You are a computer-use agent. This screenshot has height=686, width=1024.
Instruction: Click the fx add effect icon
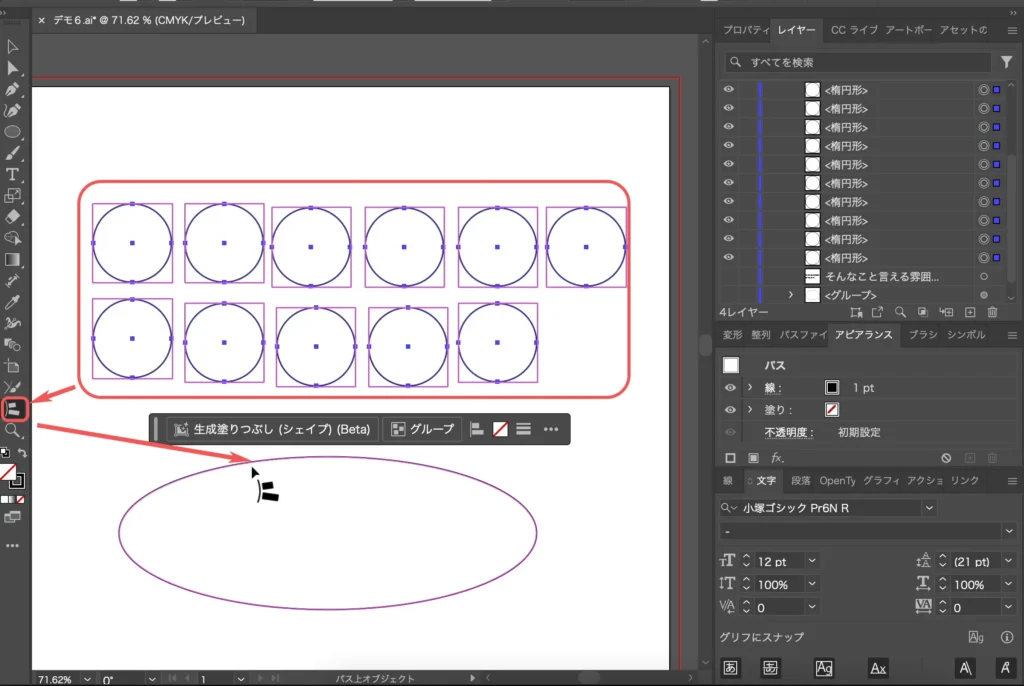click(777, 458)
